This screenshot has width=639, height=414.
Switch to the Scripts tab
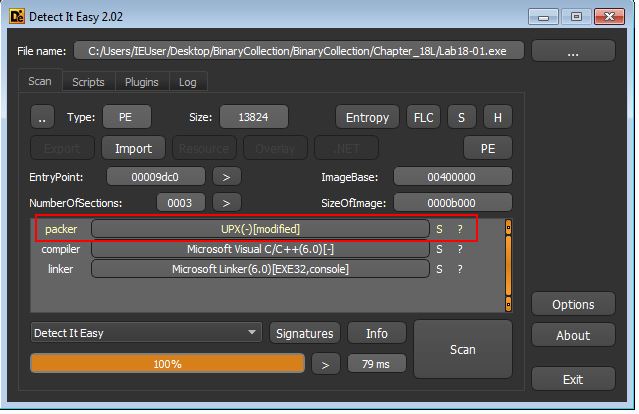coord(88,82)
